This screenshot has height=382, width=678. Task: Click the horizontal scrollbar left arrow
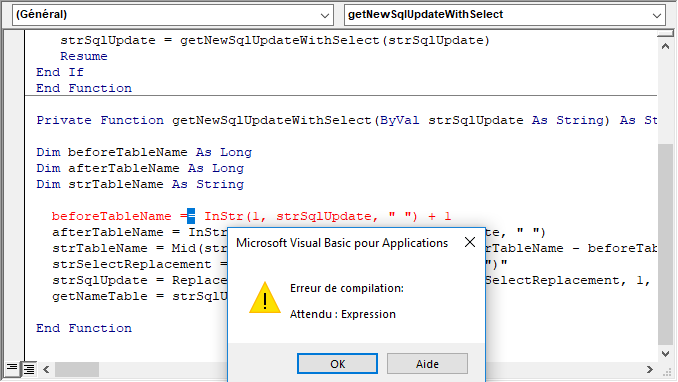(x=46, y=369)
